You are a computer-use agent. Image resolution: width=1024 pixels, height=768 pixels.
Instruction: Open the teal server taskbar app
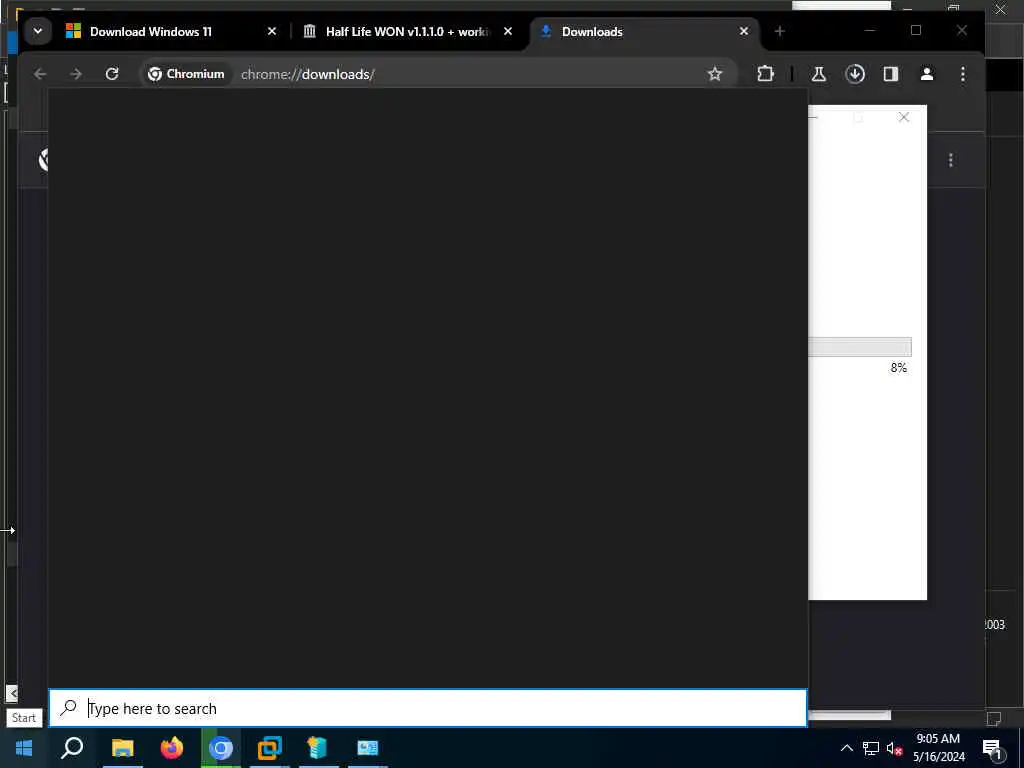tap(318, 748)
